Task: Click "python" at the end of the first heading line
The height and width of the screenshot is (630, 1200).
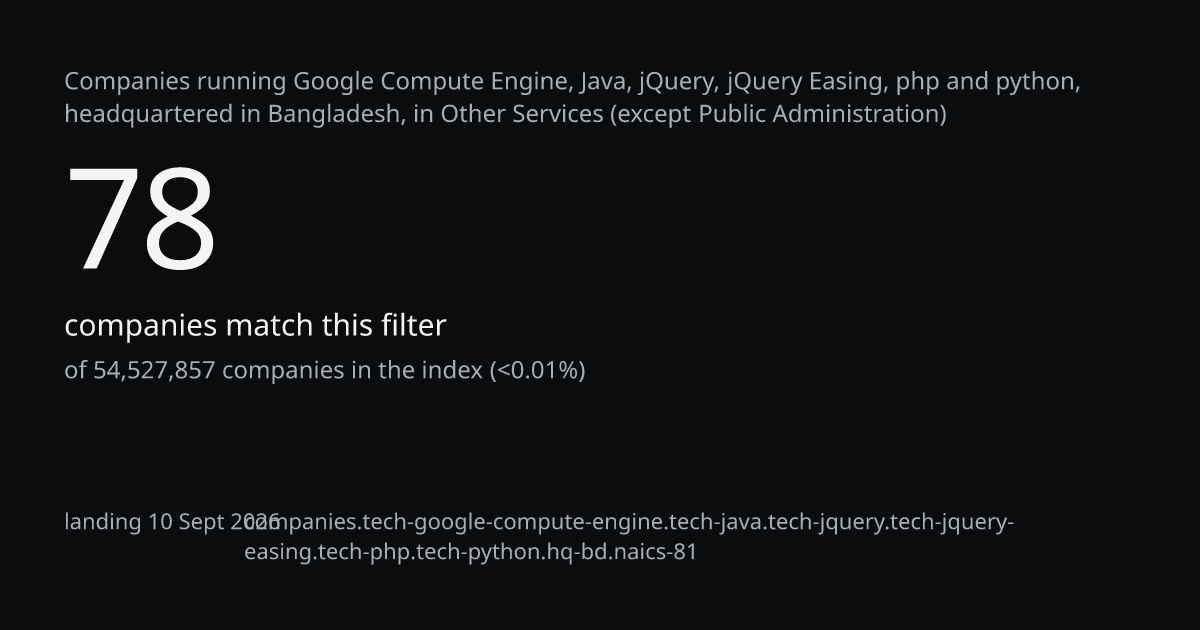Action: coord(1037,82)
